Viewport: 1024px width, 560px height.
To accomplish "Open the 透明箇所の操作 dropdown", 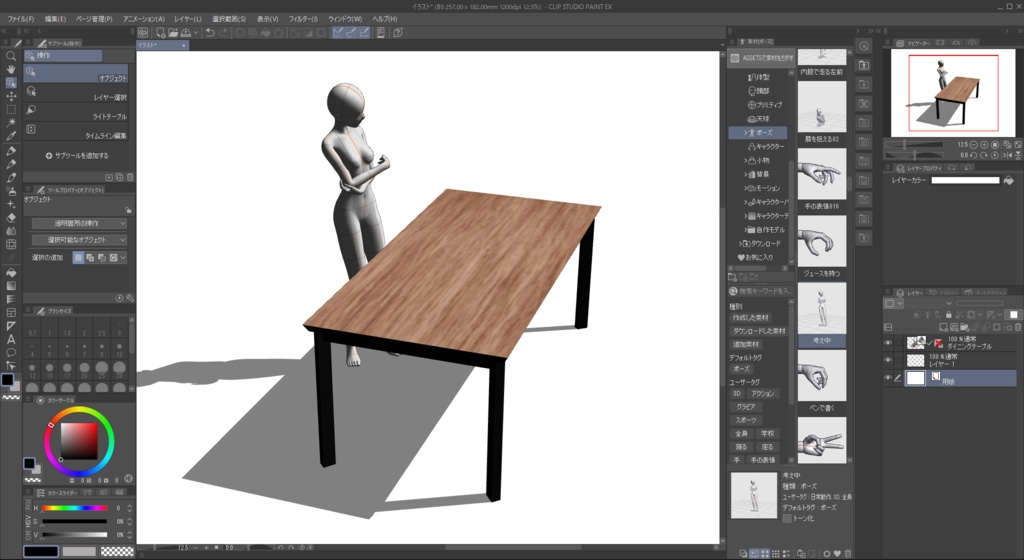I will click(79, 223).
